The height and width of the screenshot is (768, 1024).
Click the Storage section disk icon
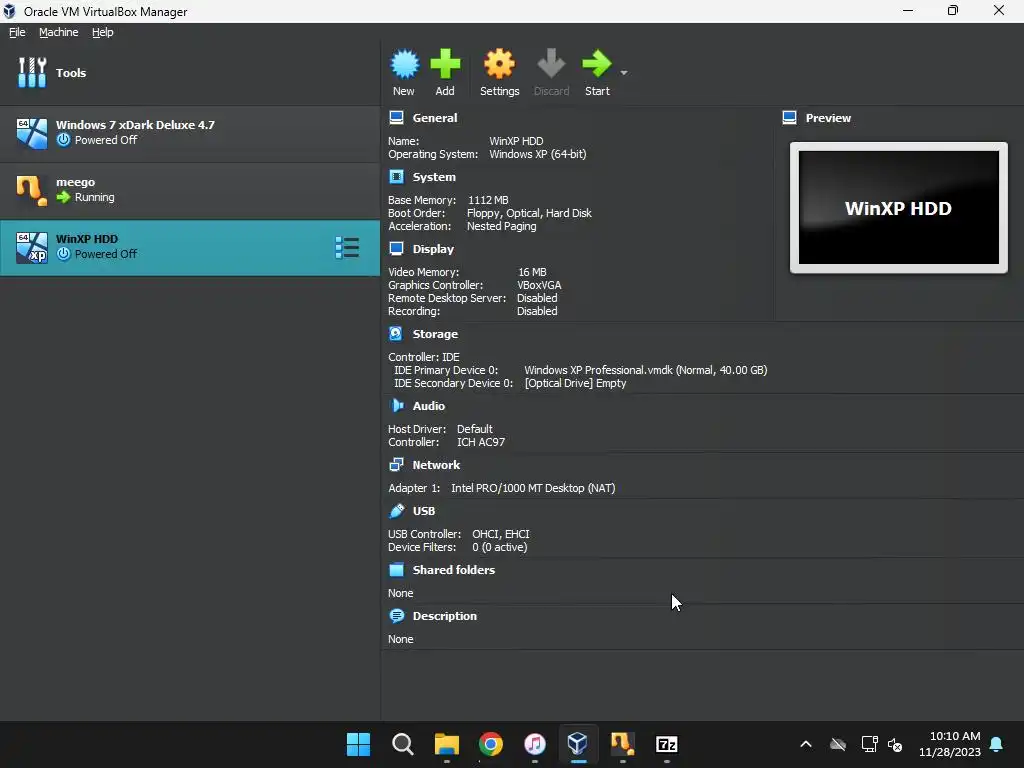point(396,334)
